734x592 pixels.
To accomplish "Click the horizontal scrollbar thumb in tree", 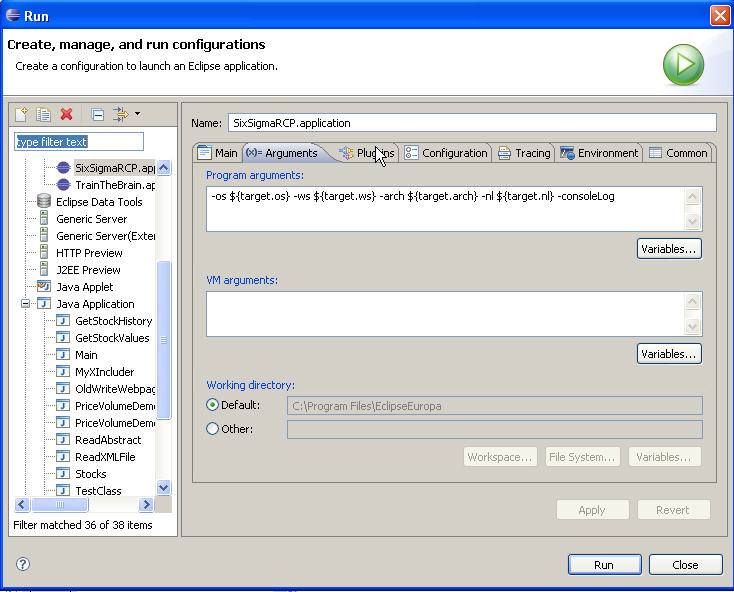I will (59, 504).
